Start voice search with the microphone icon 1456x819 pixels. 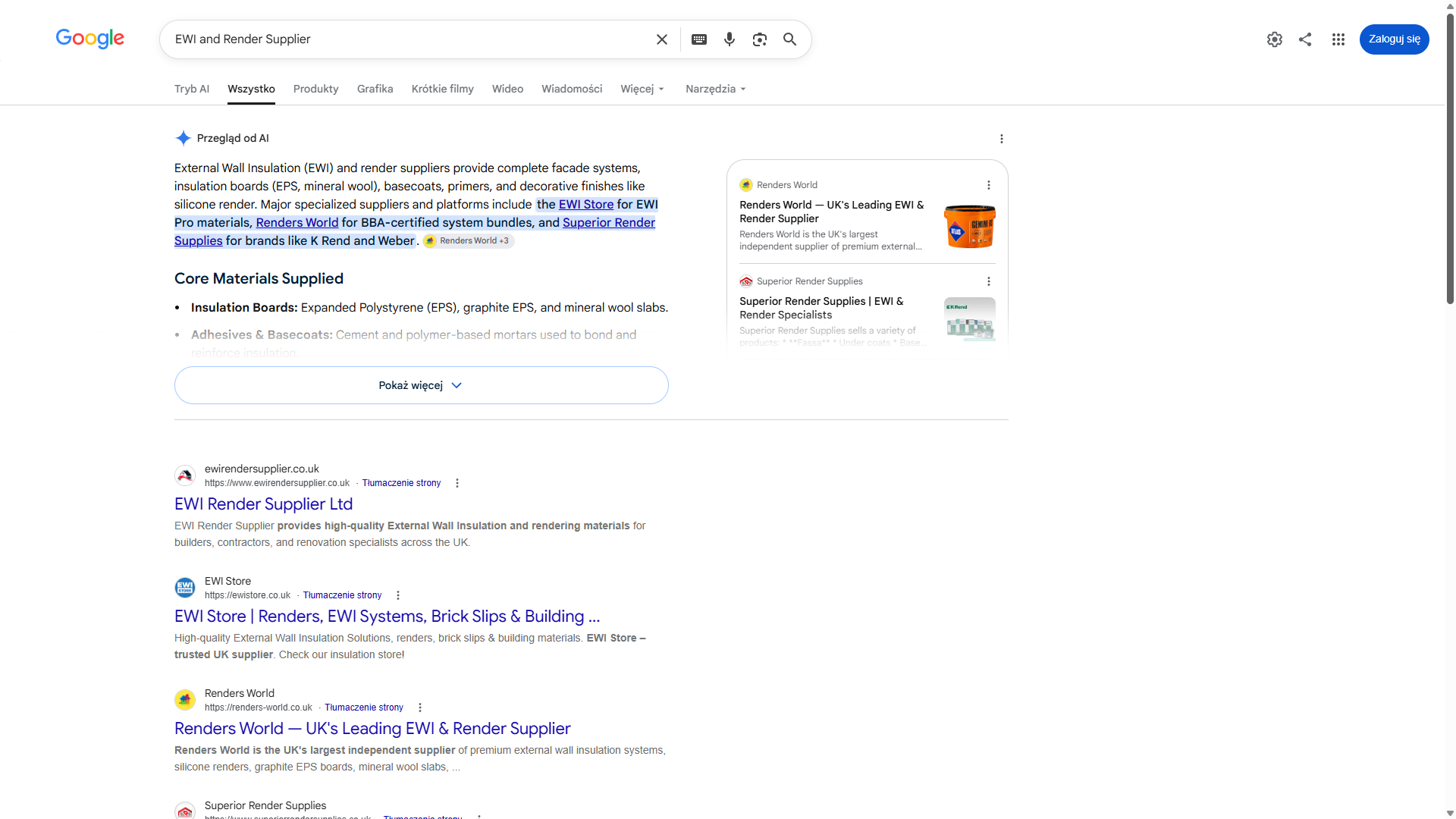(730, 39)
